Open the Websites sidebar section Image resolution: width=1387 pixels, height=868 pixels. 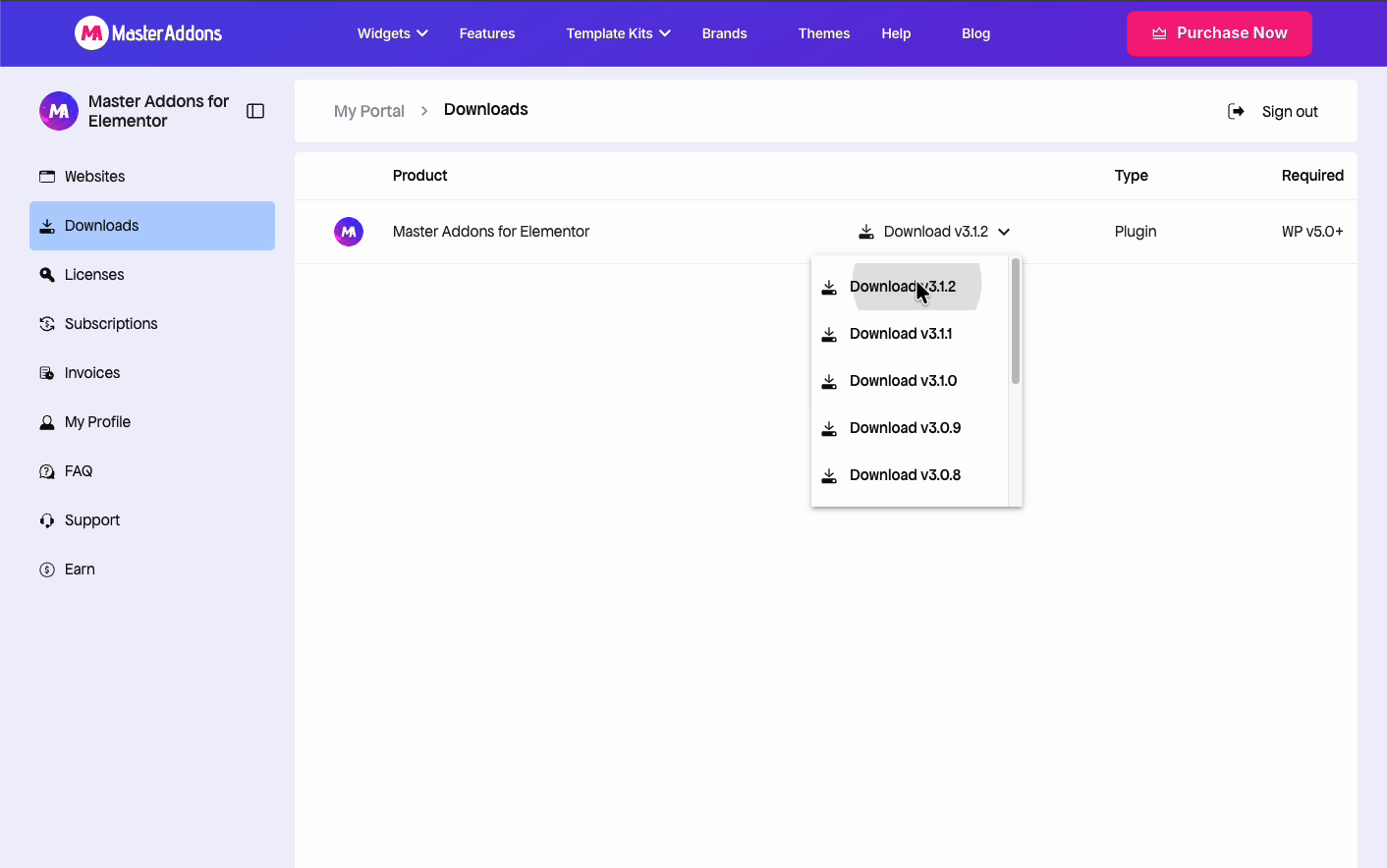(152, 177)
